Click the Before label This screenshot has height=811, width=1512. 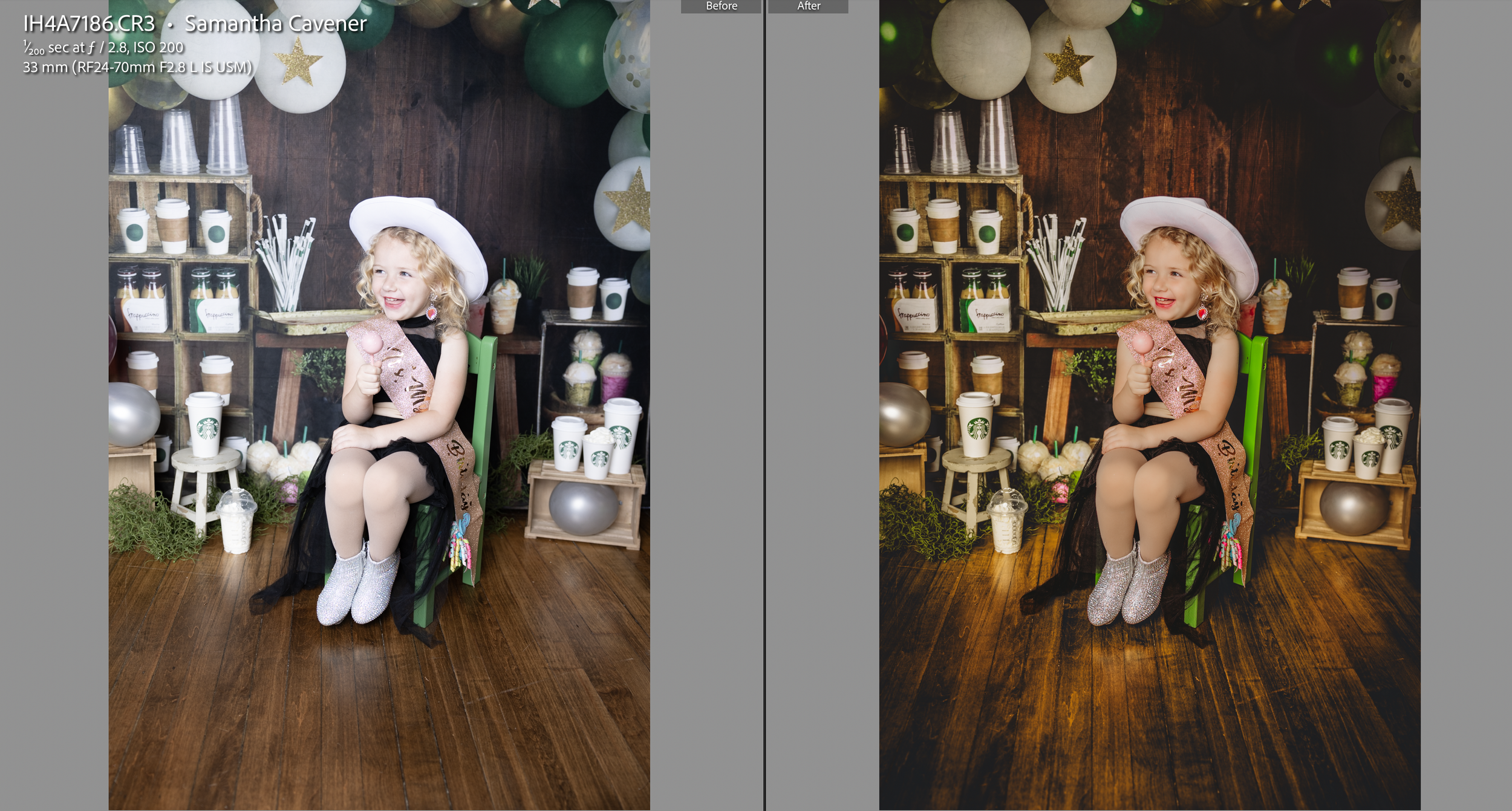(x=721, y=6)
